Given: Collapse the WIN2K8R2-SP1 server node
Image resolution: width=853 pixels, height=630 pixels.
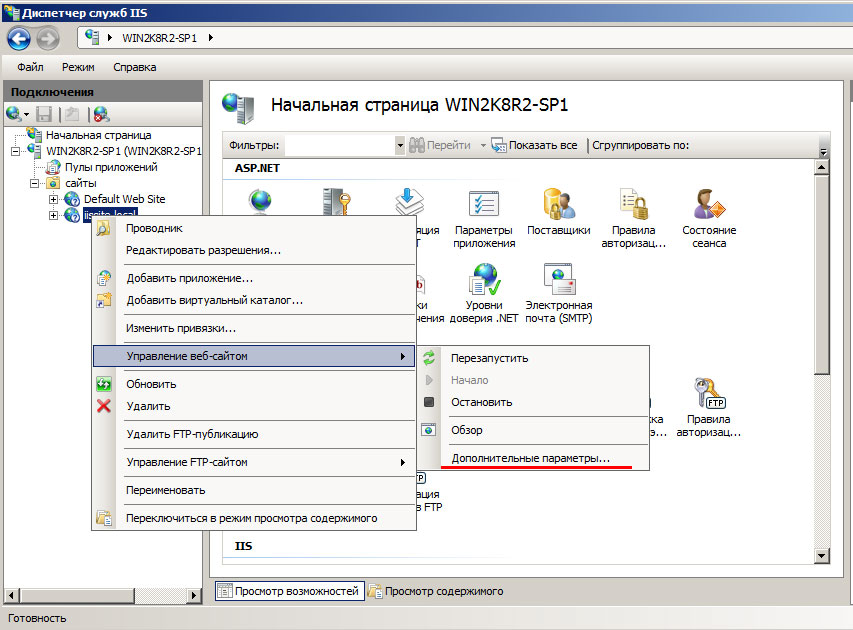Looking at the screenshot, I should click(x=15, y=151).
